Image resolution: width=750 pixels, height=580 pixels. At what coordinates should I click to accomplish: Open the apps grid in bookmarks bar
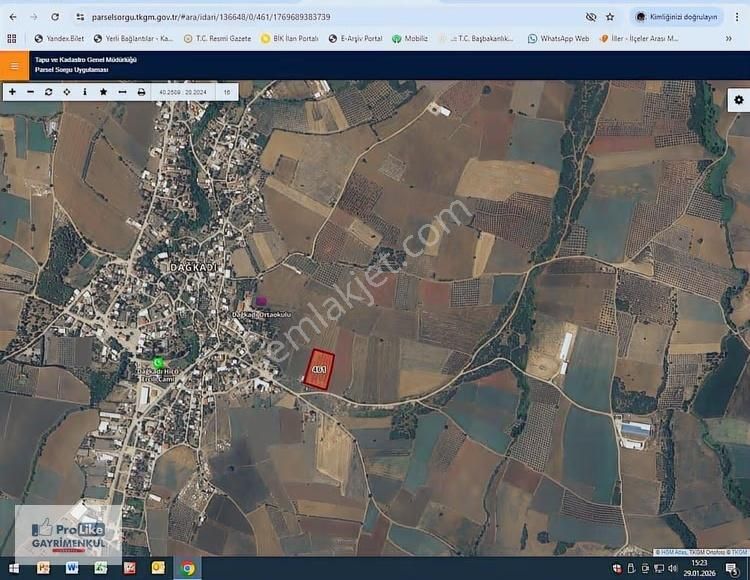tap(12, 39)
